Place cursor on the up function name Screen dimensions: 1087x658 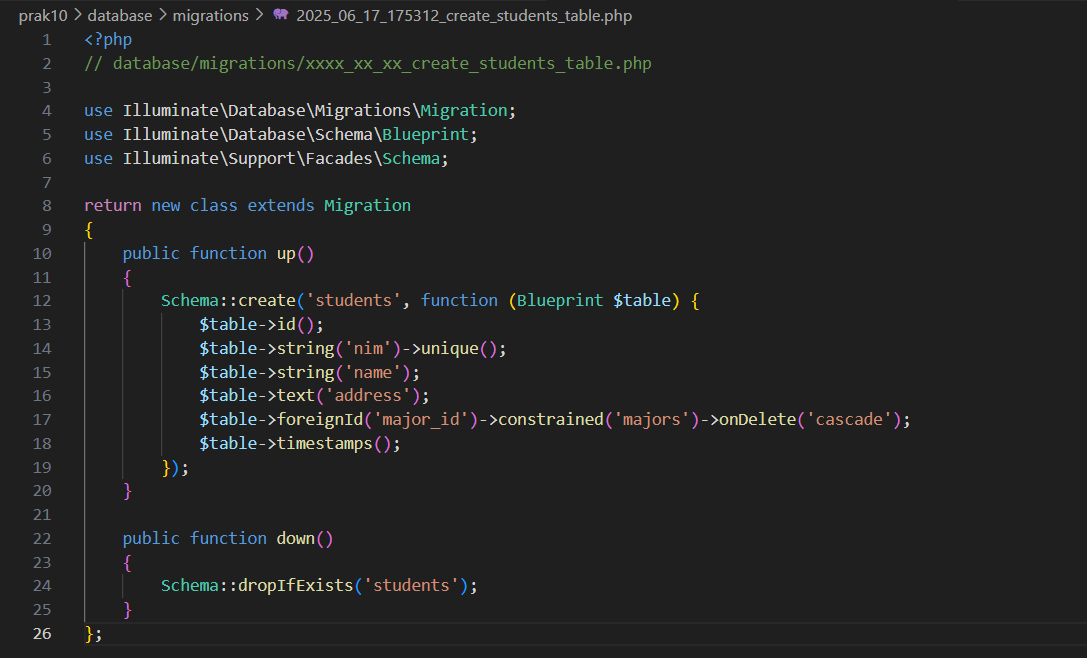tap(286, 254)
